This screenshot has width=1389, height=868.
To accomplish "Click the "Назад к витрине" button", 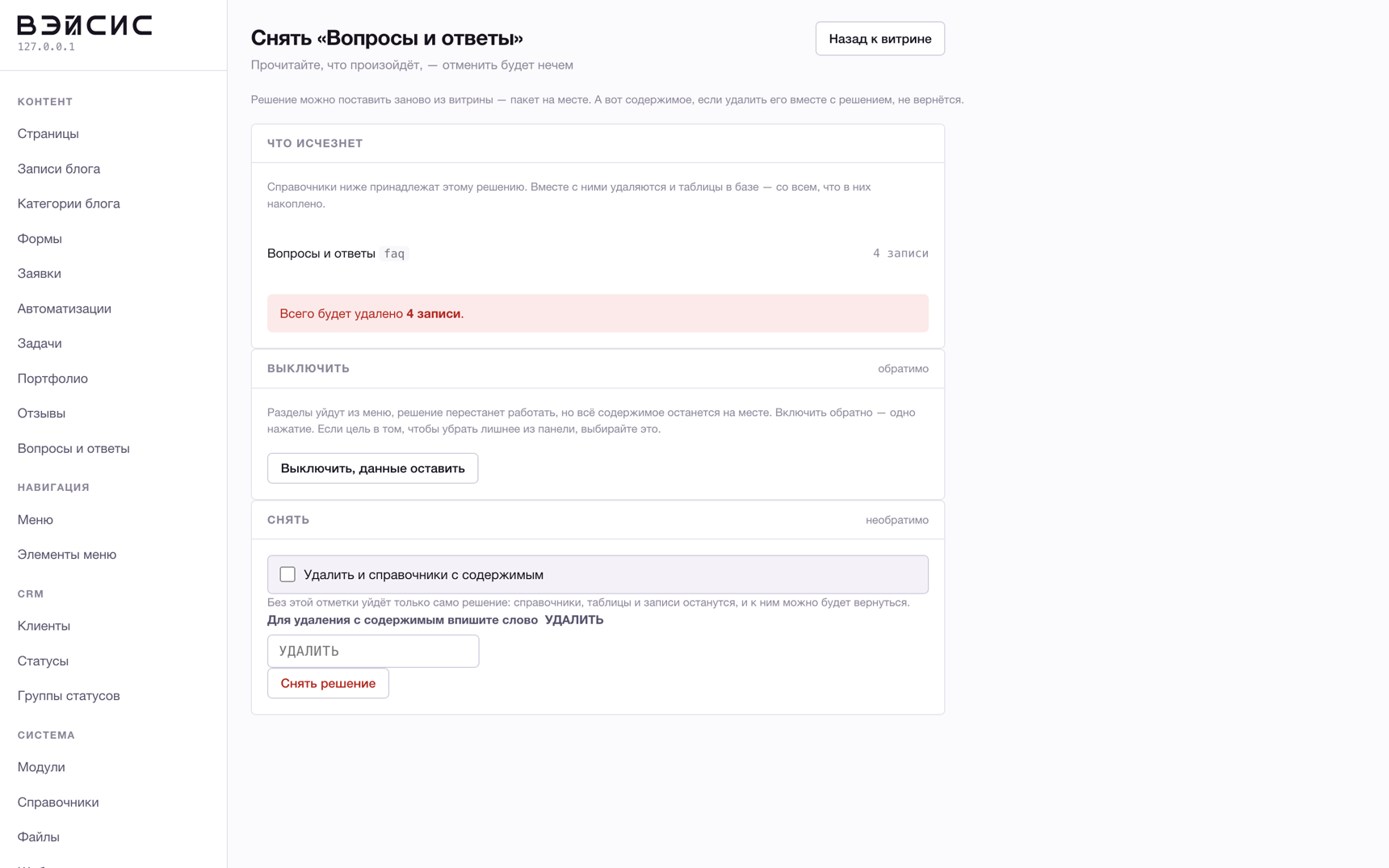I will pos(879,39).
